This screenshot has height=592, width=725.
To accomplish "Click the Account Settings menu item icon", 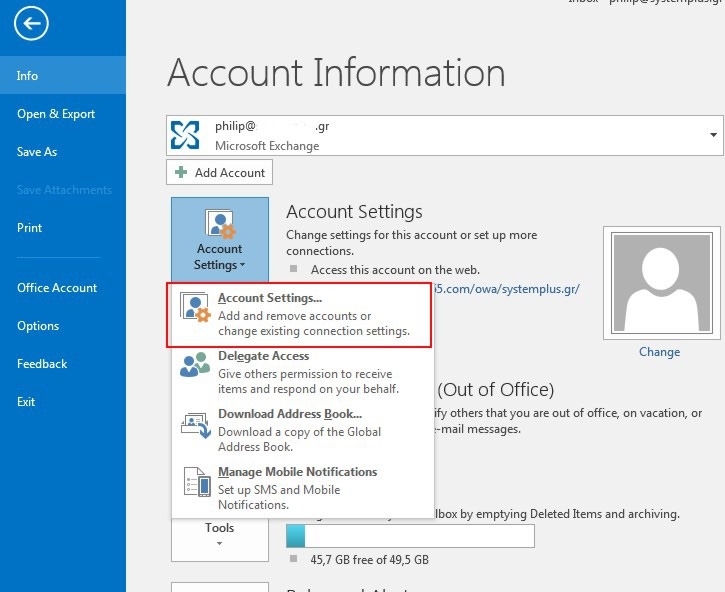I will pos(195,307).
